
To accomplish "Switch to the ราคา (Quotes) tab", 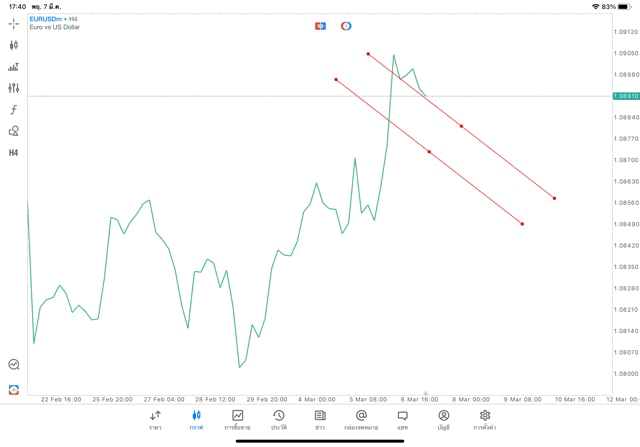I will pyautogui.click(x=156, y=419).
